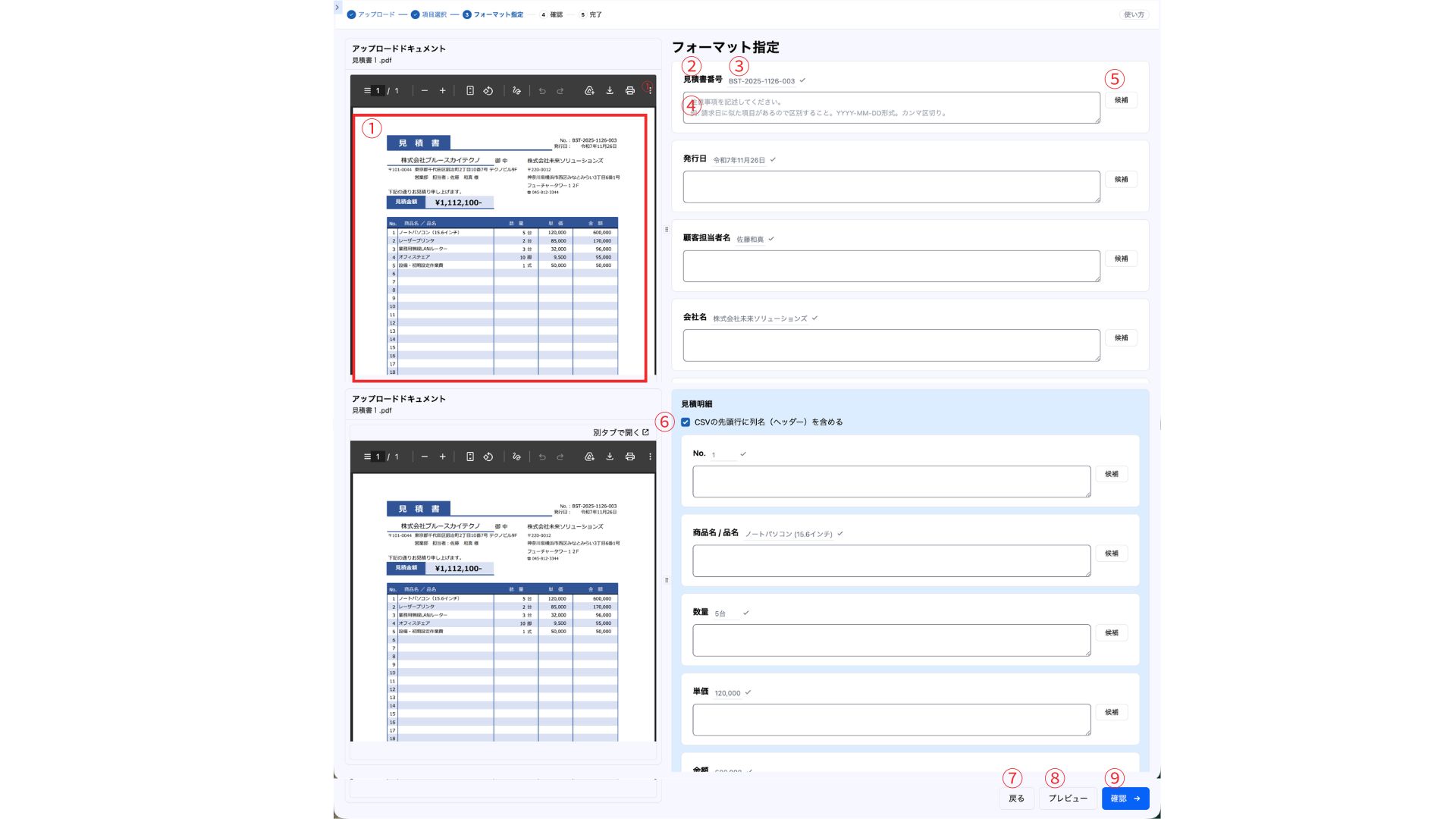1456x819 pixels.
Task: Uncheck CSV header row inclusion checkbox
Action: click(x=686, y=422)
